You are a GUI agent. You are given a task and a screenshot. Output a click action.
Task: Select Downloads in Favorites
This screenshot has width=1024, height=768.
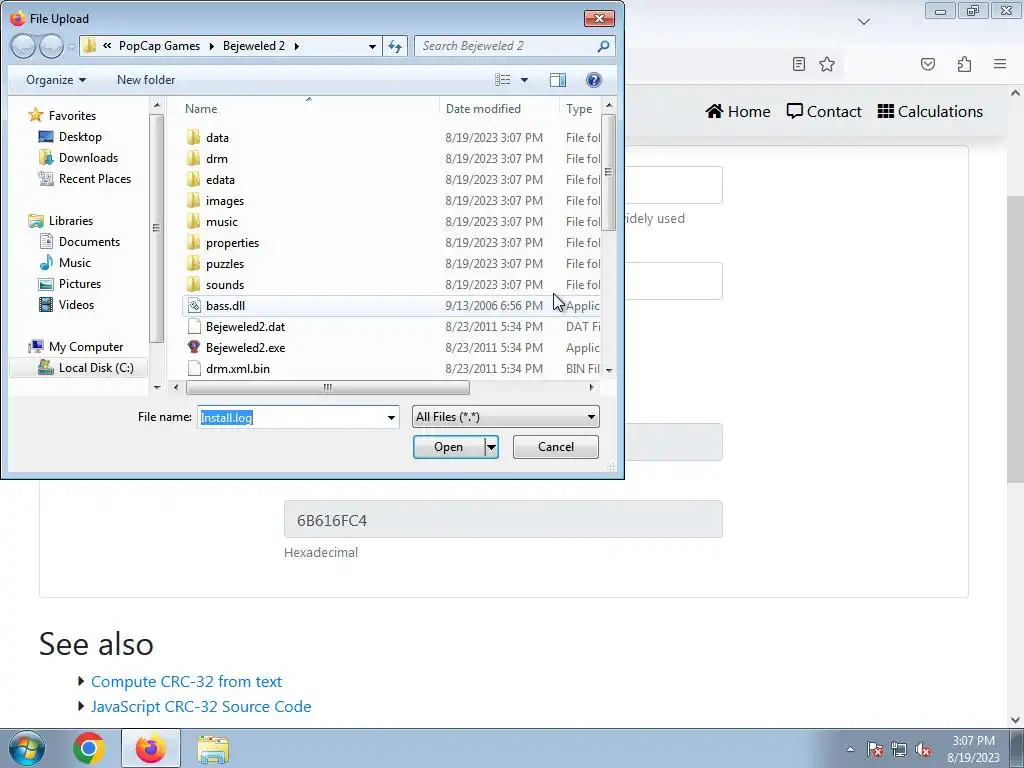pos(88,158)
